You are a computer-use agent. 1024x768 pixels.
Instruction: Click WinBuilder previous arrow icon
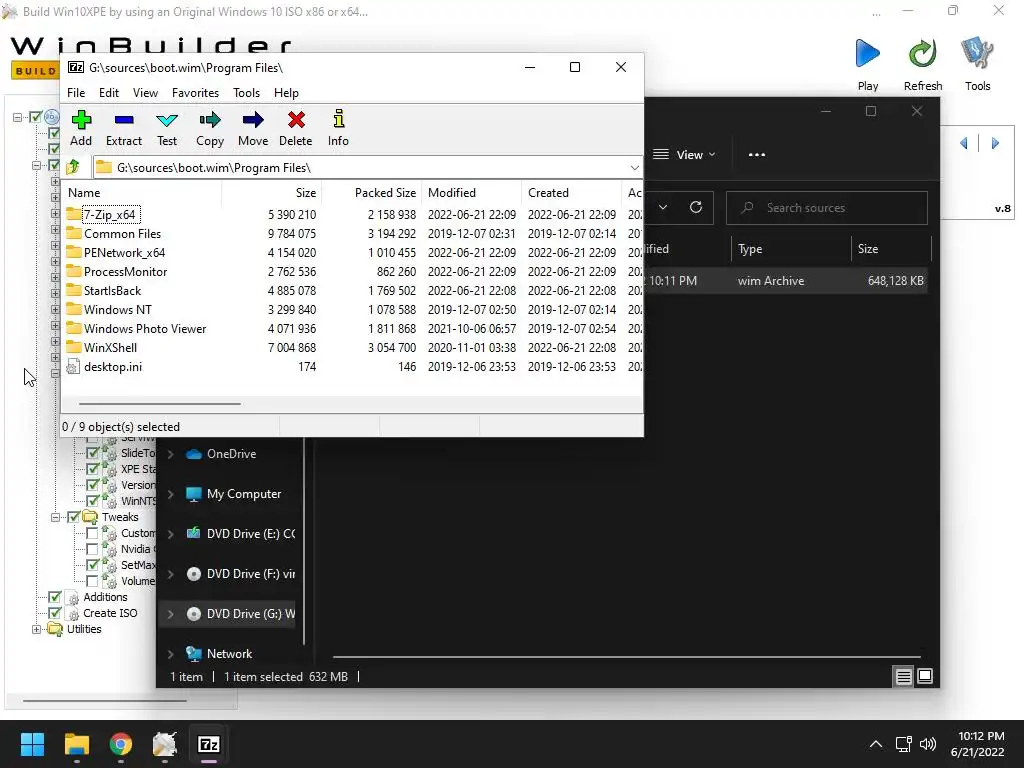(x=964, y=143)
